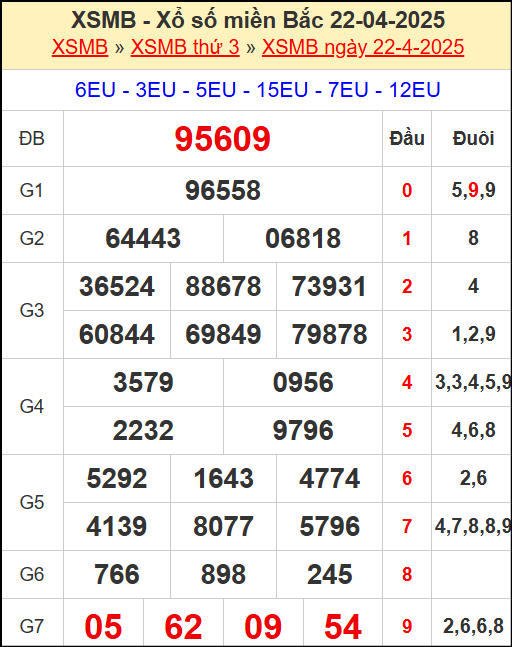Viewport: 512px width, 647px height.
Task: Select G6 number 898
Action: click(x=223, y=574)
